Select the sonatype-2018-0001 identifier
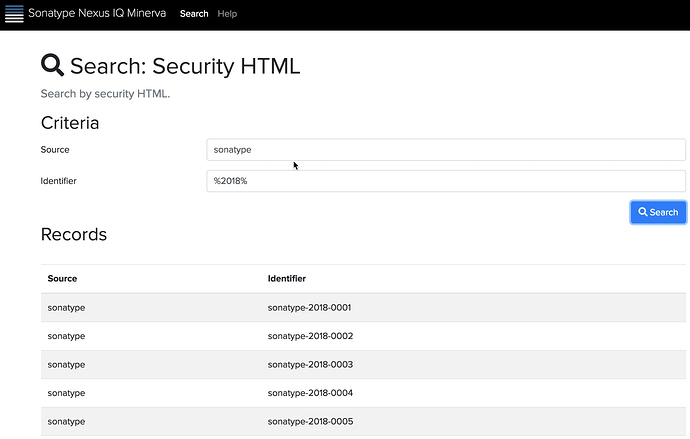This screenshot has width=690, height=439. coord(309,307)
